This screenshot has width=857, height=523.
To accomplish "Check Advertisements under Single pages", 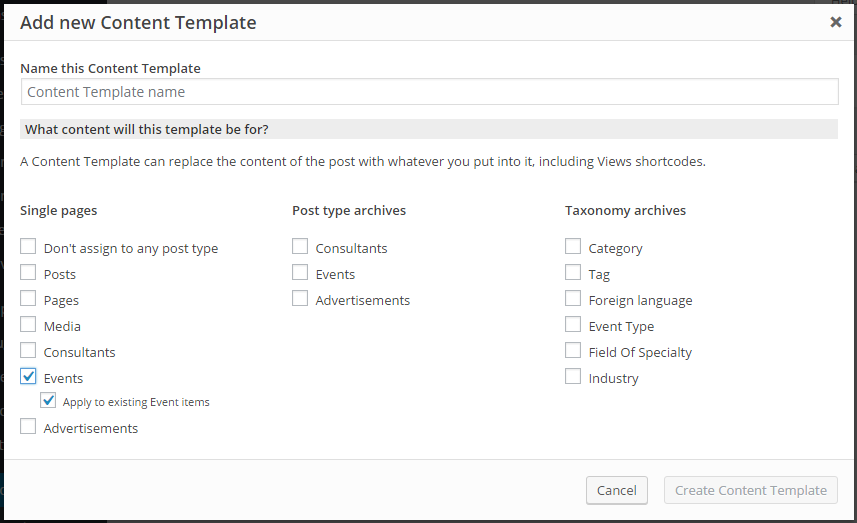I will (28, 426).
